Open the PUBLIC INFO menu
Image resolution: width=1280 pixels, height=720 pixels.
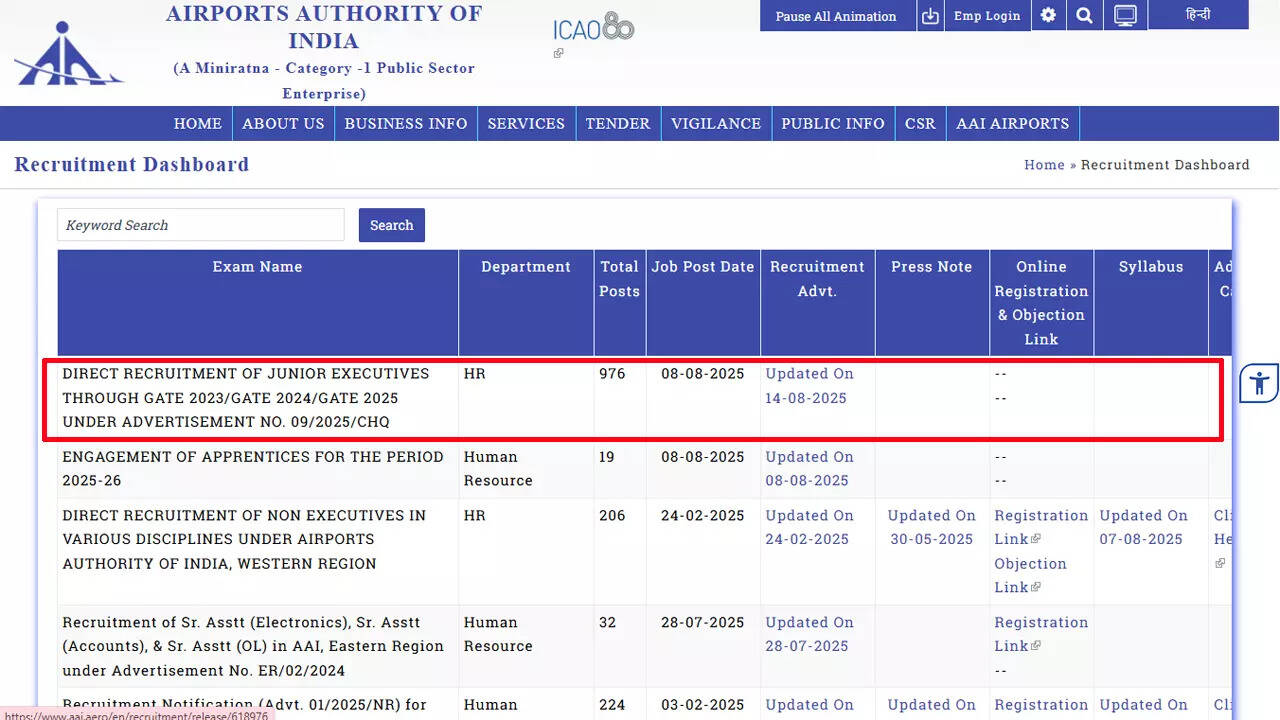(x=833, y=124)
